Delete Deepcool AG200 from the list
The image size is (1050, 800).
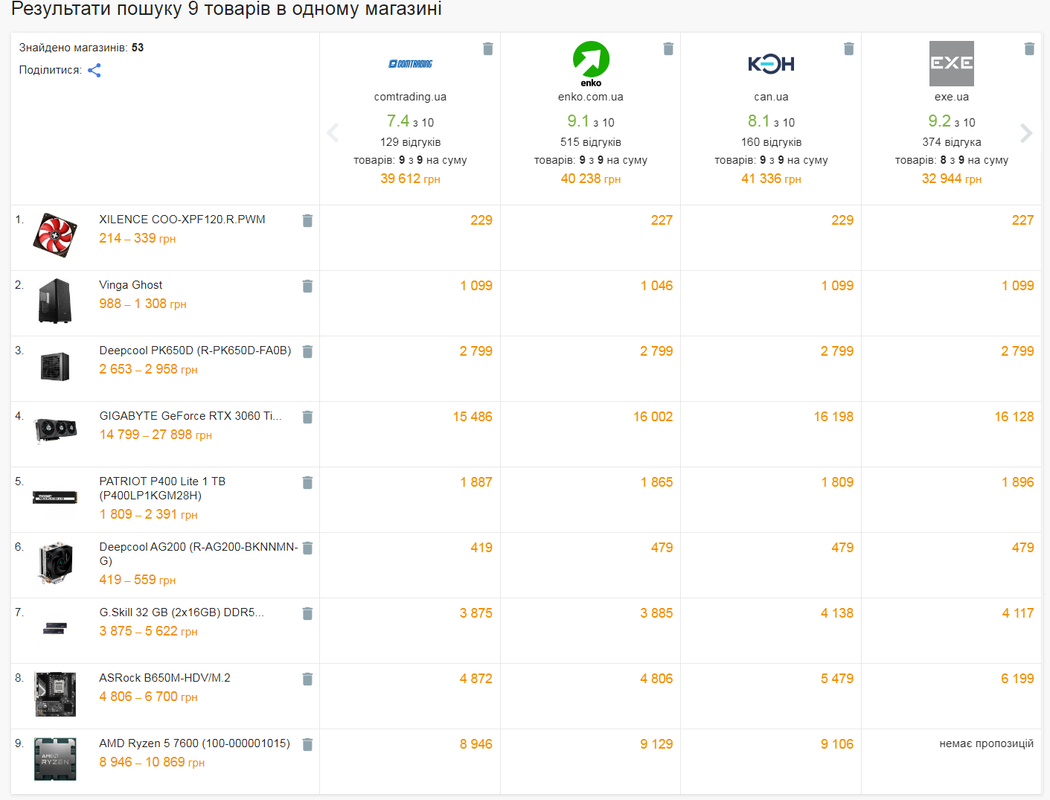click(x=307, y=548)
